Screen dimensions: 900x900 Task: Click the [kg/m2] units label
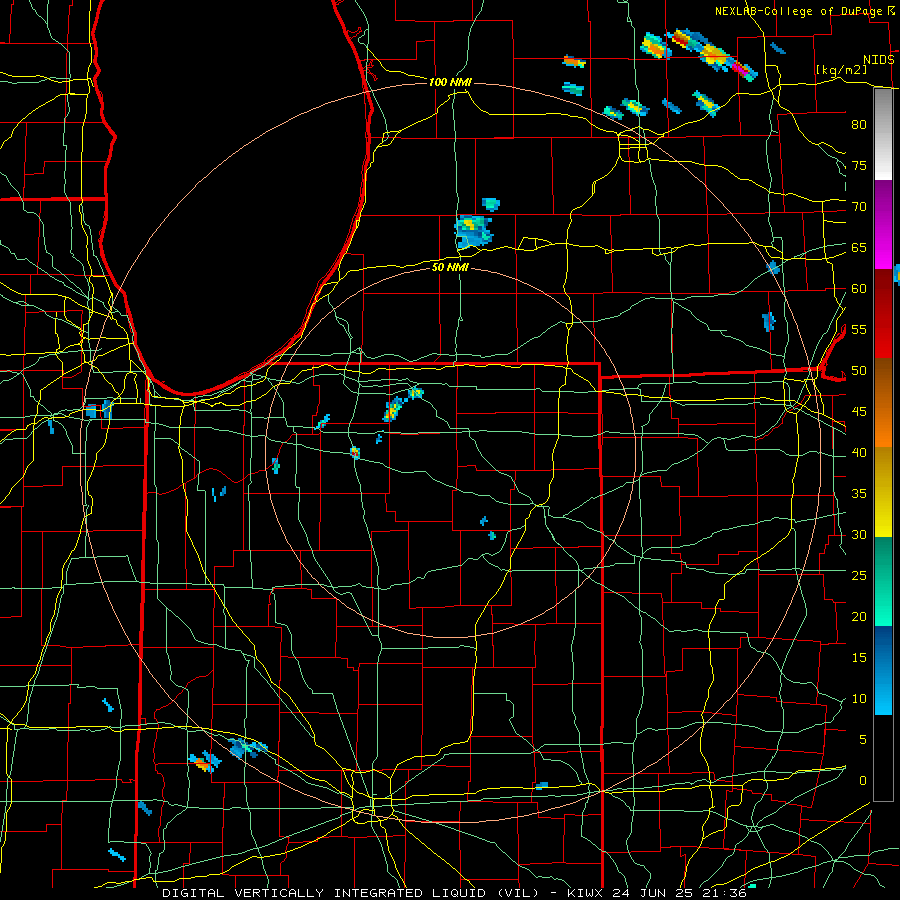click(841, 70)
